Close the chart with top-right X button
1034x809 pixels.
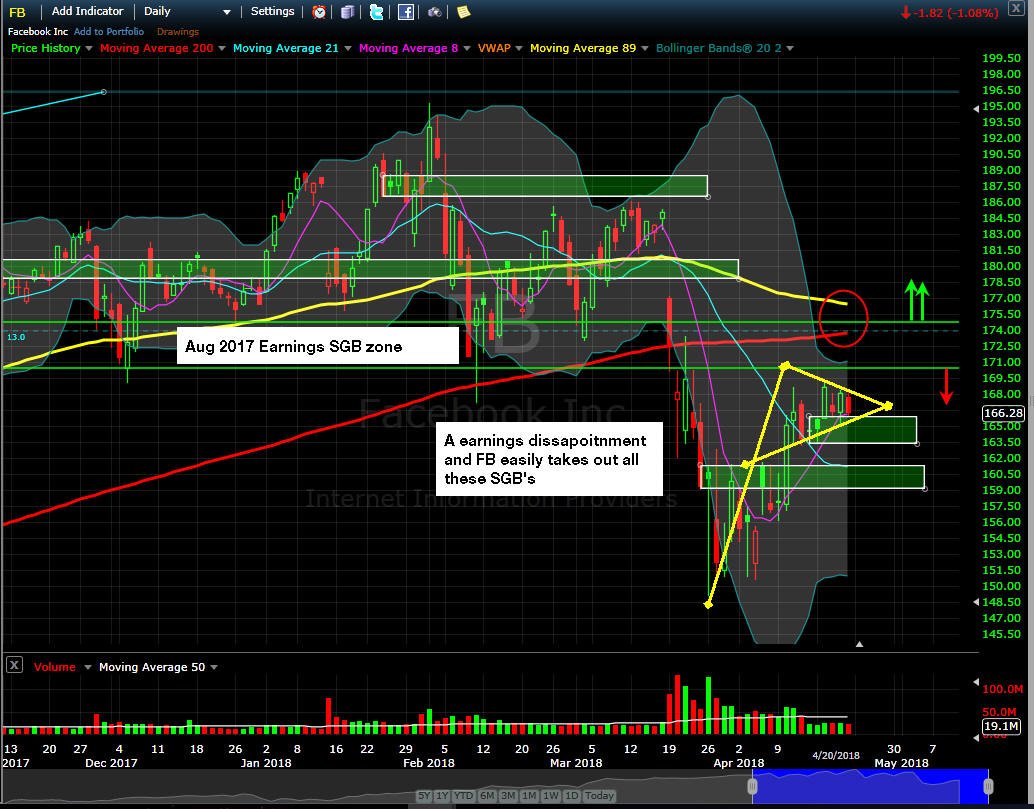(1016, 9)
